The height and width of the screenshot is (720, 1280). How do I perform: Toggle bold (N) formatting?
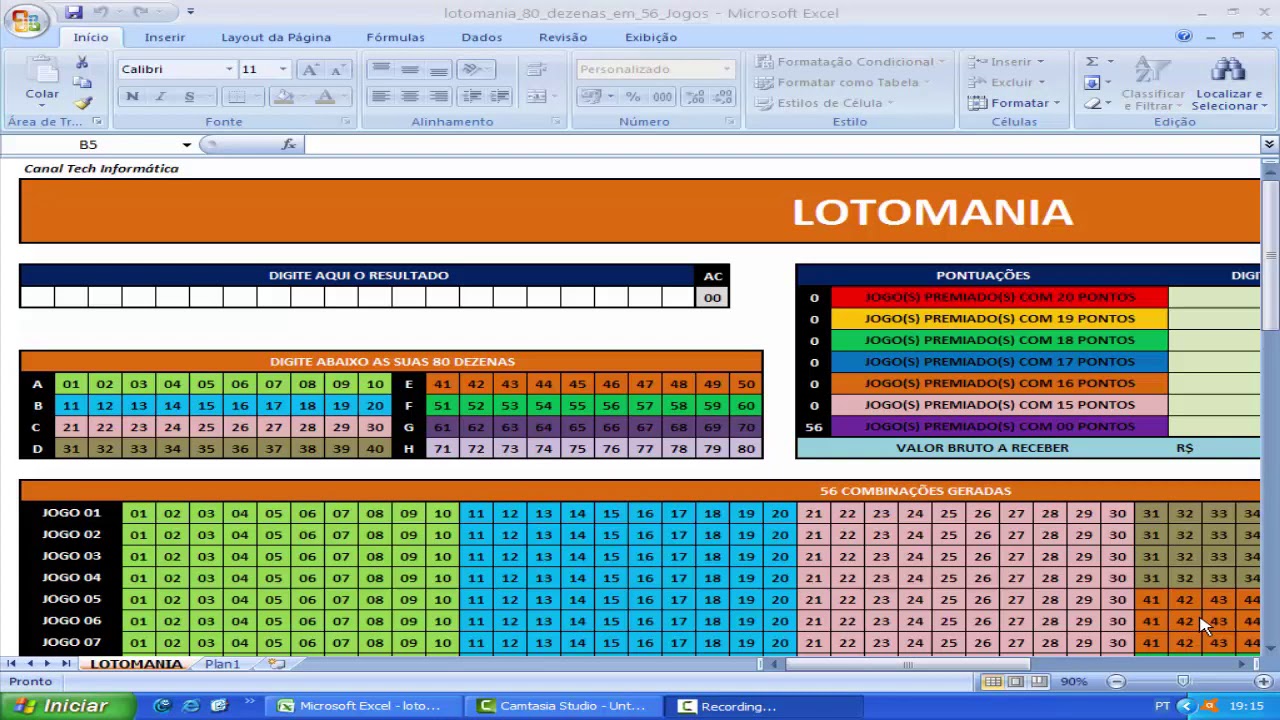pyautogui.click(x=132, y=97)
